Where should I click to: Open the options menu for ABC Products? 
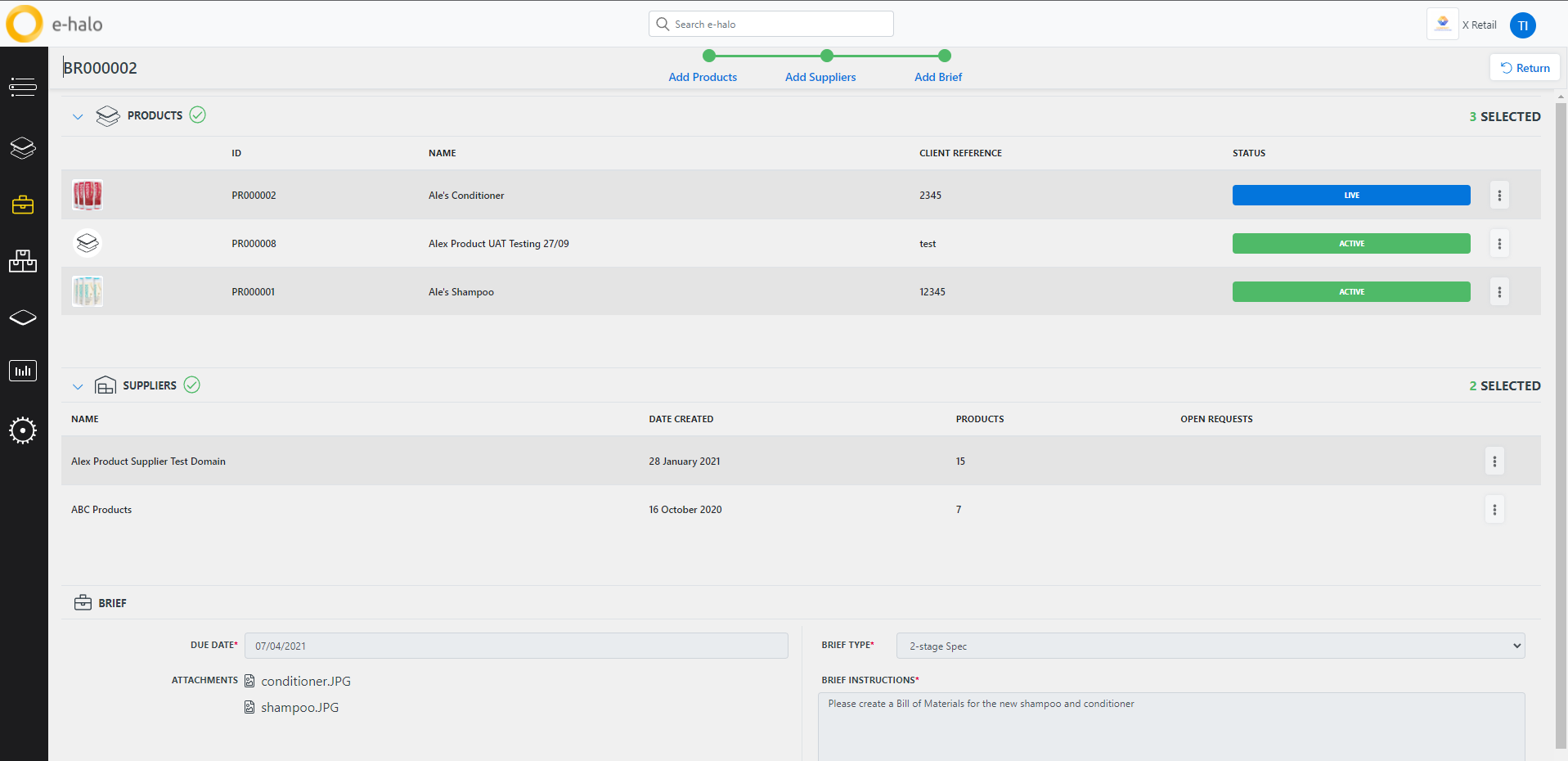[1494, 509]
